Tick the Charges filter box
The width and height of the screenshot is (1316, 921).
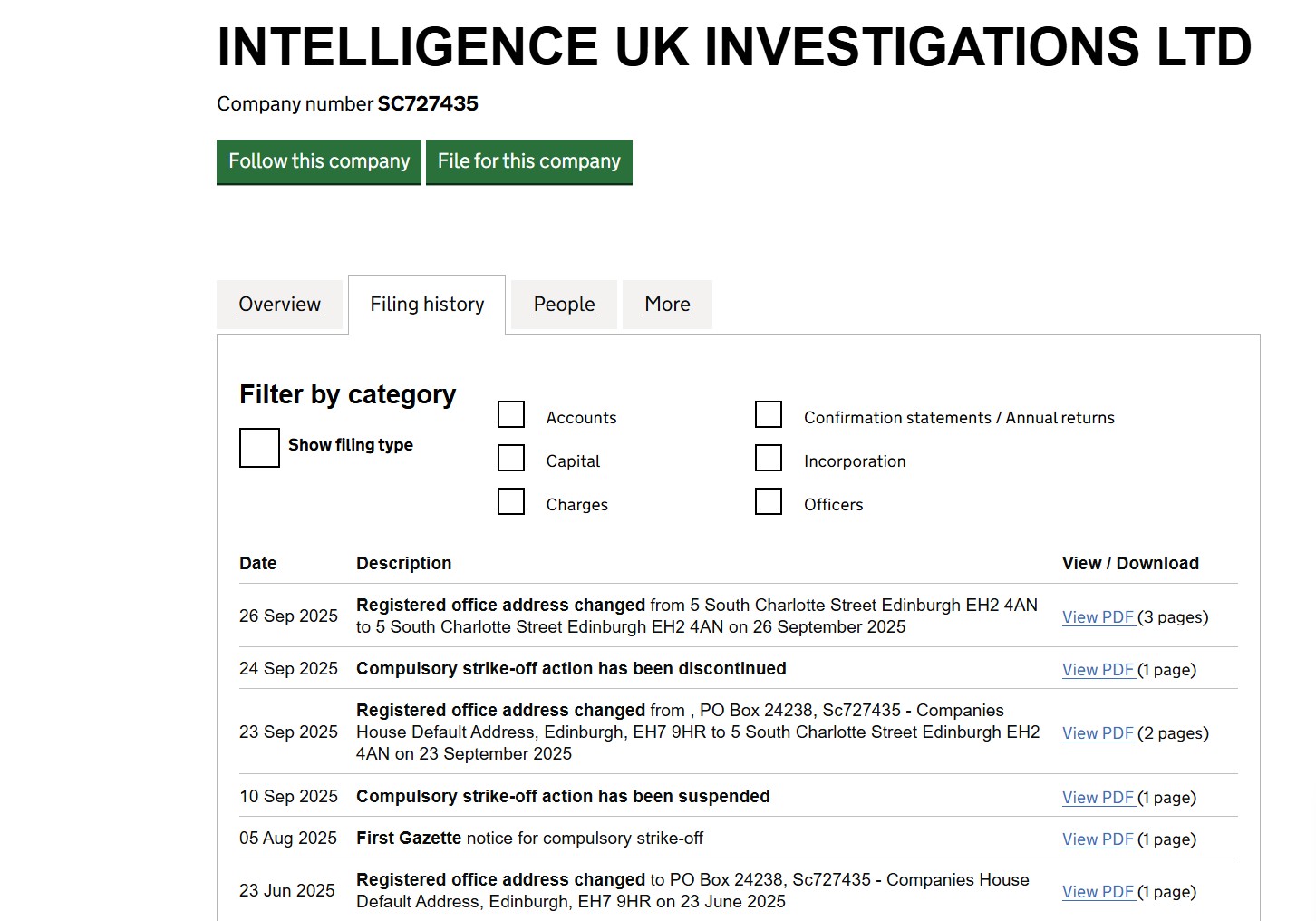click(x=511, y=500)
